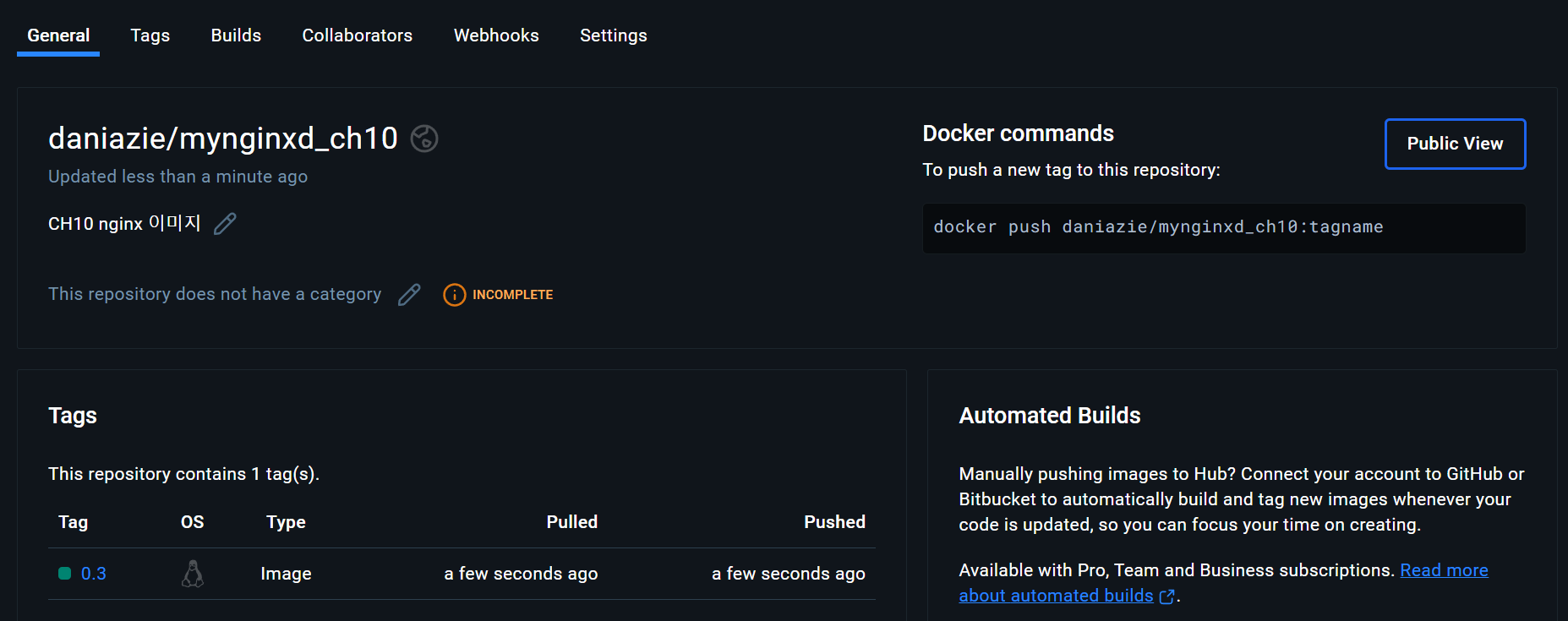Open the 0.3 tag link
The image size is (1568, 621).
pyautogui.click(x=94, y=574)
